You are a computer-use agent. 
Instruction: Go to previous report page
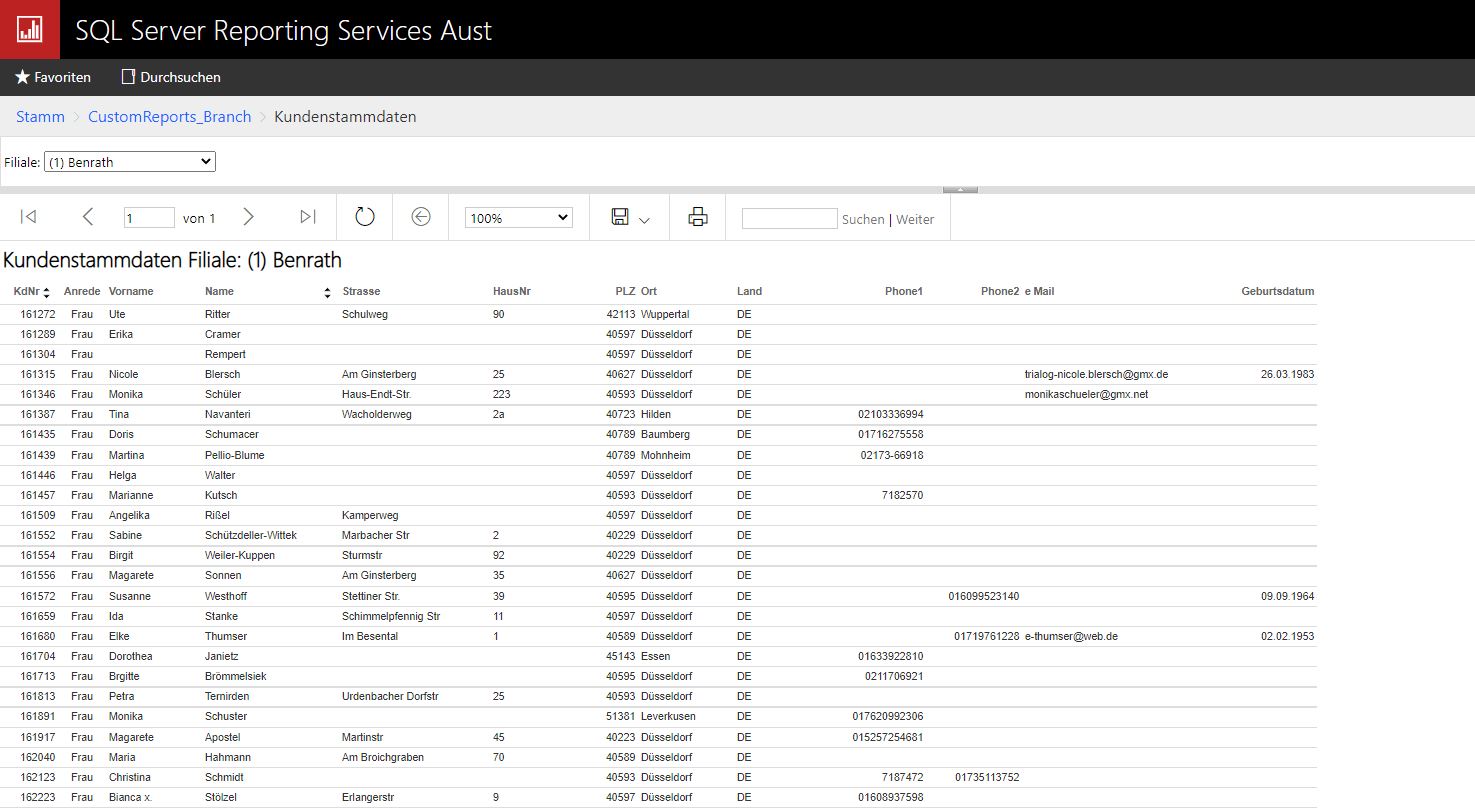(88, 217)
